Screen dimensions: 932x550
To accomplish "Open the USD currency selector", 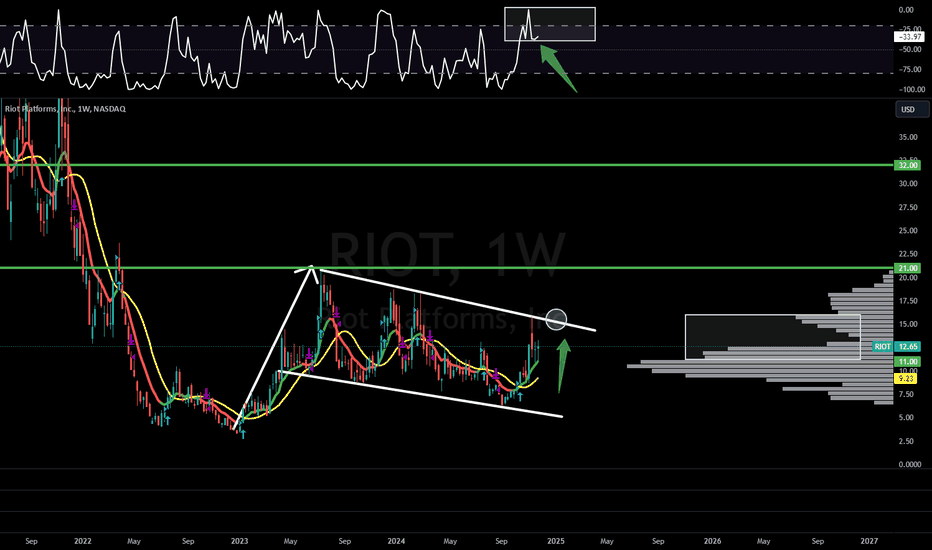I will tap(912, 109).
